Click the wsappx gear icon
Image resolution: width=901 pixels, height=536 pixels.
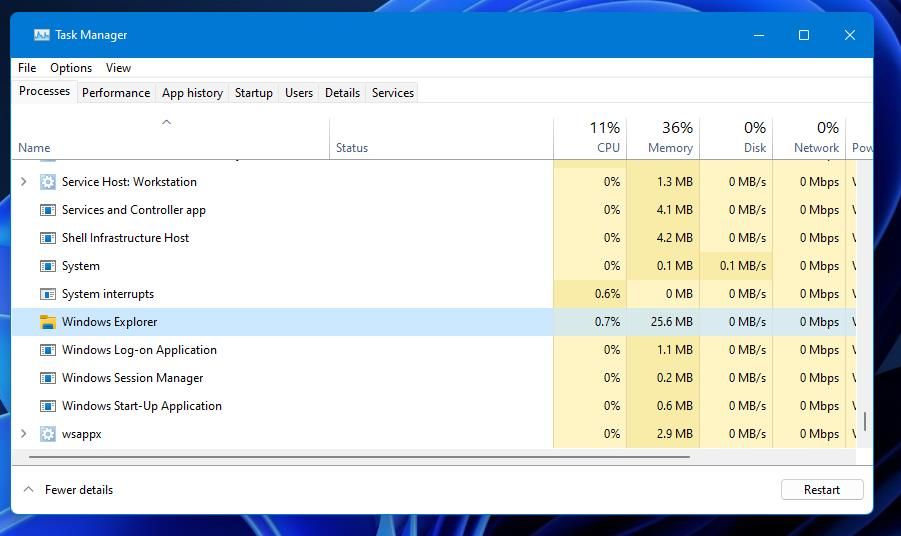coord(48,434)
